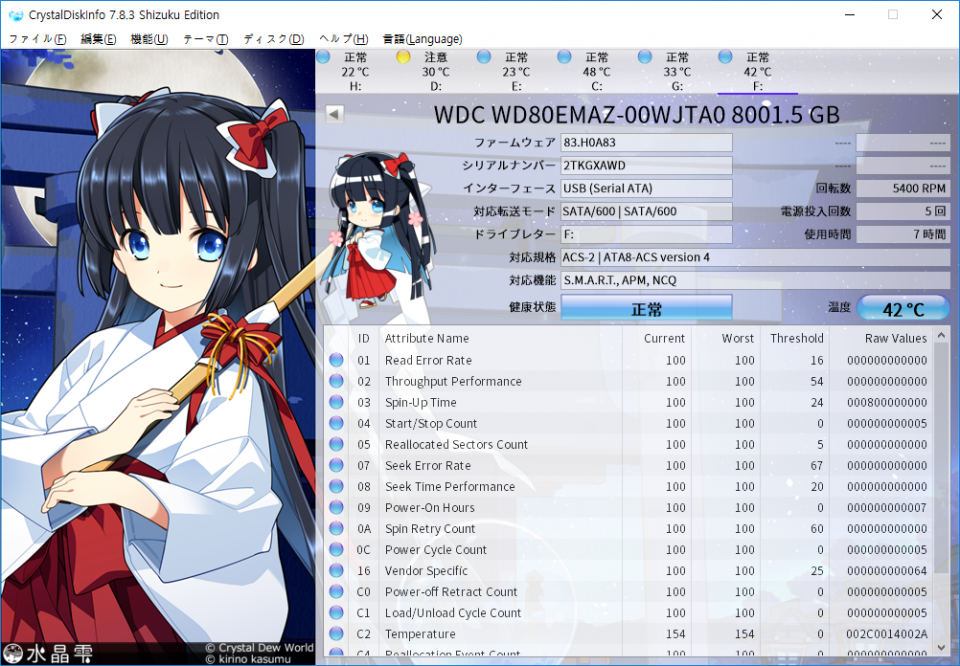Click the interface field USB (Serial ATA)
This screenshot has height=666, width=960.
[647, 189]
